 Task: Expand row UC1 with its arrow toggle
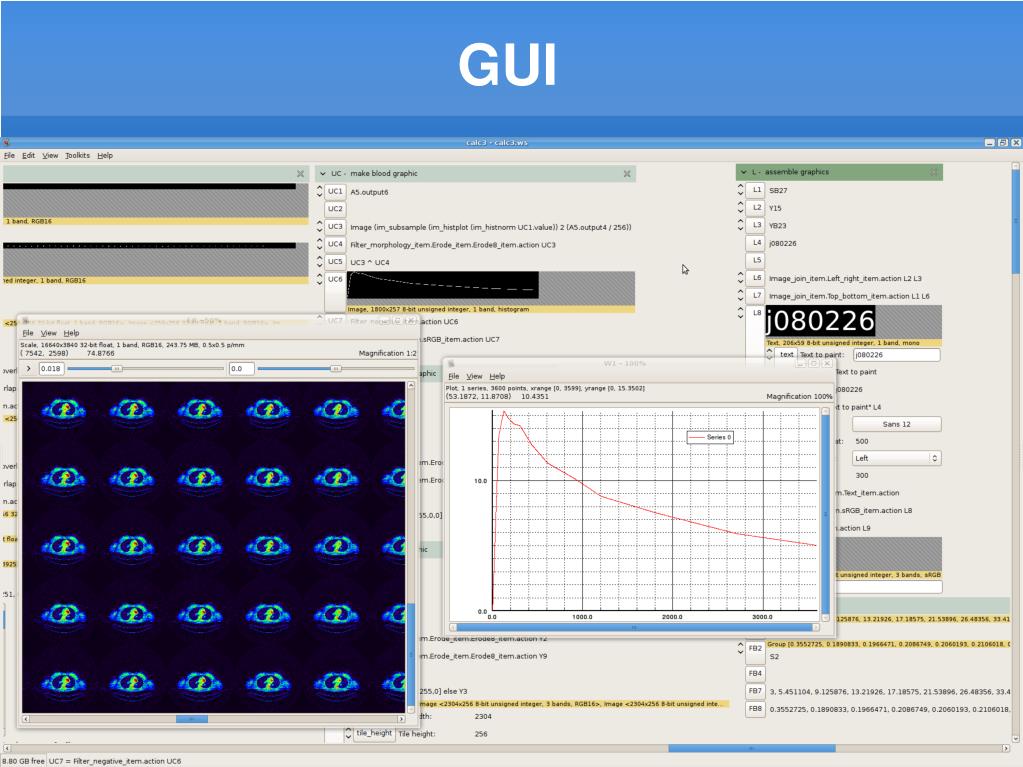tap(320, 192)
